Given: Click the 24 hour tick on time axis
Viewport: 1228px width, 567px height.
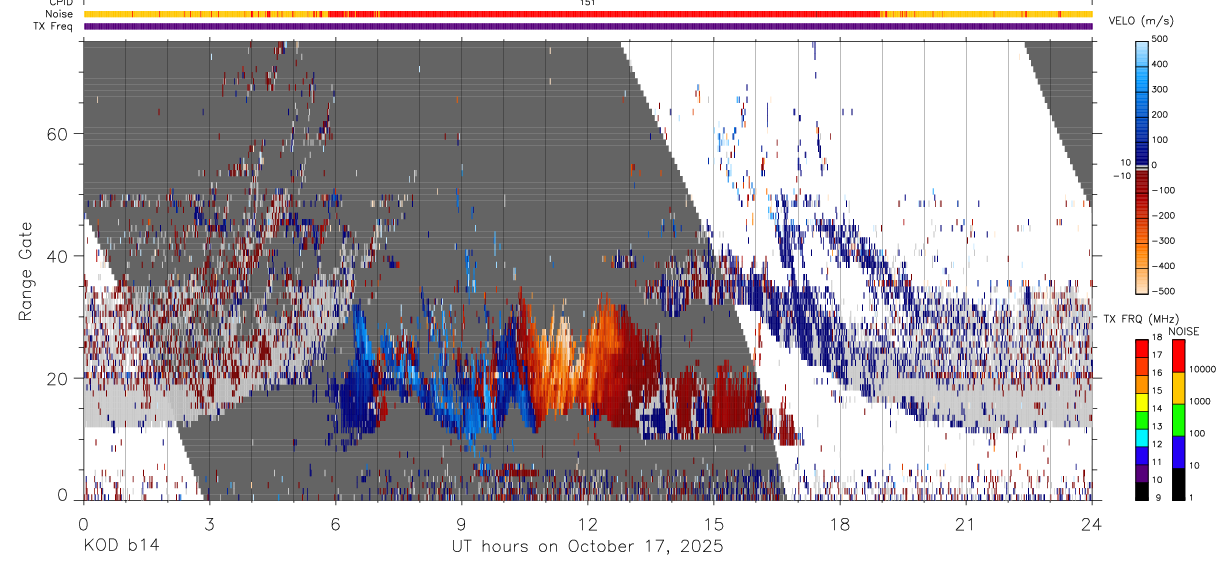Looking at the screenshot, I should [1092, 524].
